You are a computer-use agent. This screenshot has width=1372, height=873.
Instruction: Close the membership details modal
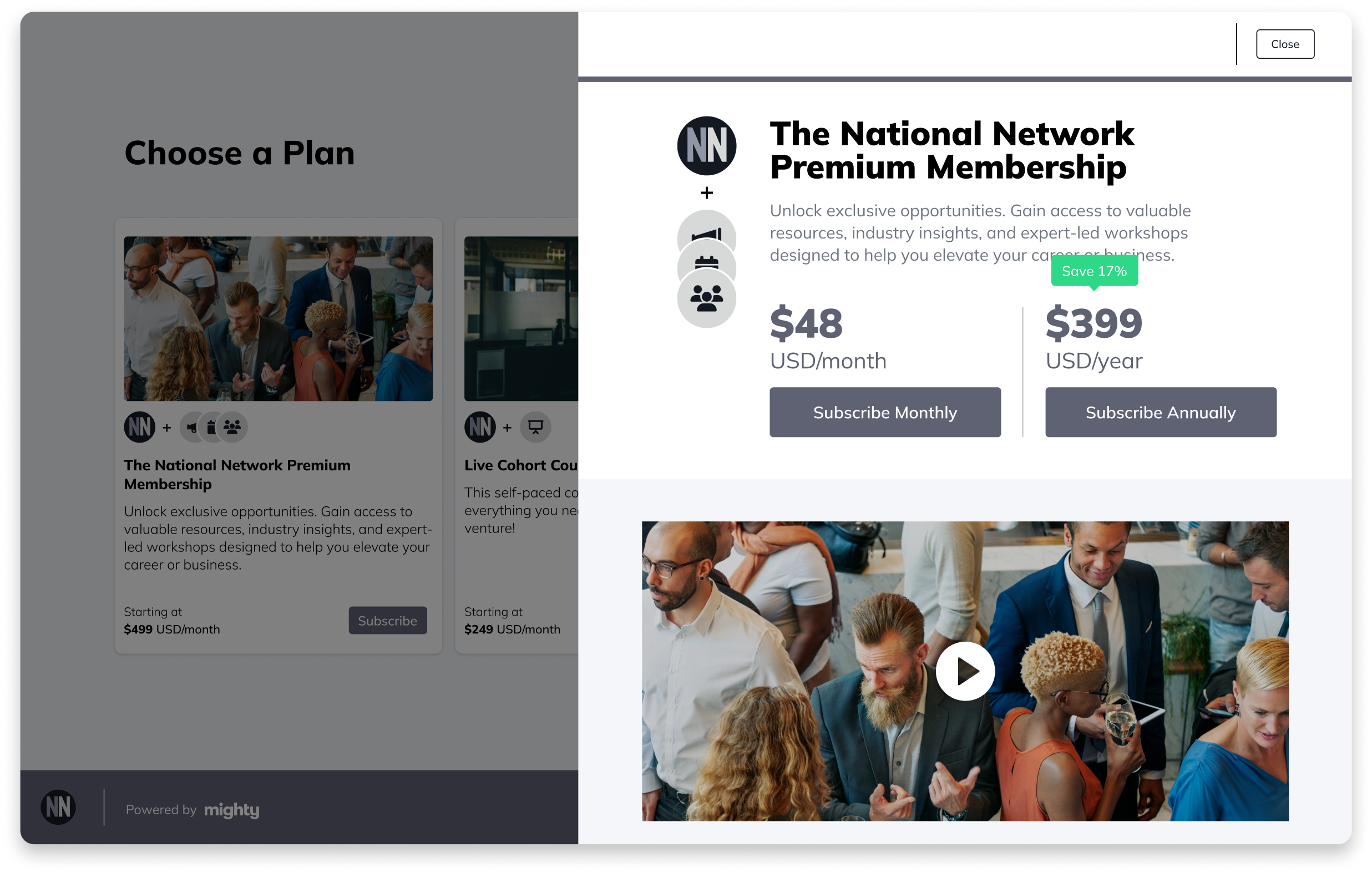pos(1285,43)
